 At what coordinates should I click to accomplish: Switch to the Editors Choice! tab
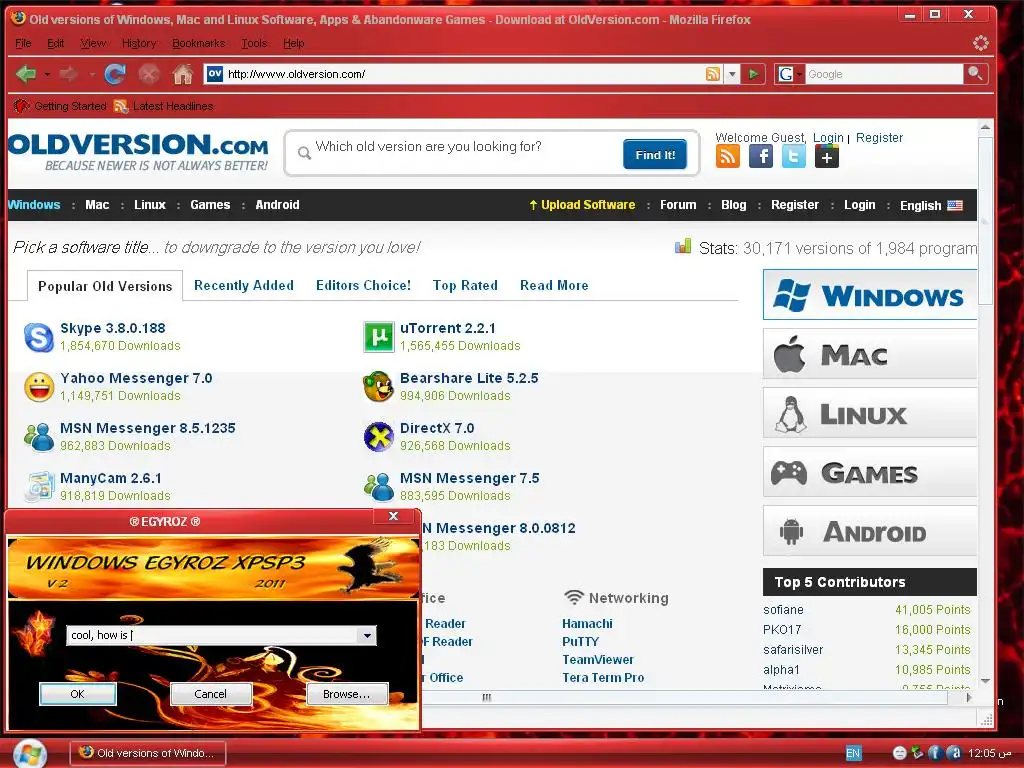tap(363, 285)
